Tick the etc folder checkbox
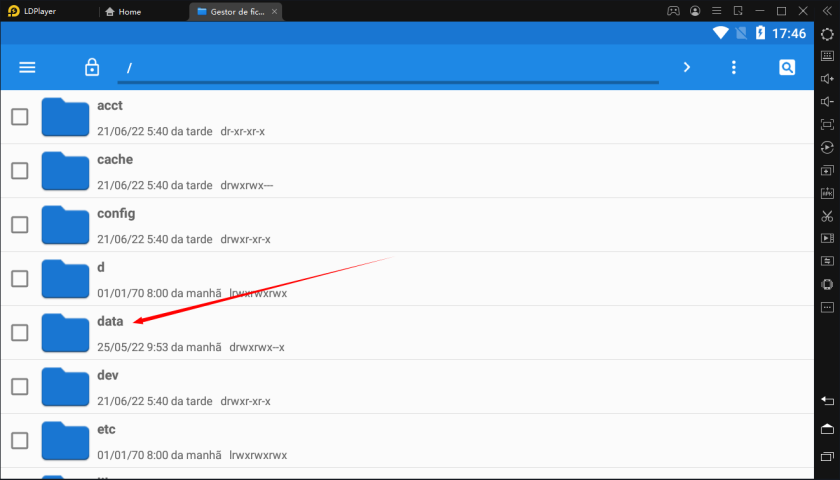 pos(20,440)
